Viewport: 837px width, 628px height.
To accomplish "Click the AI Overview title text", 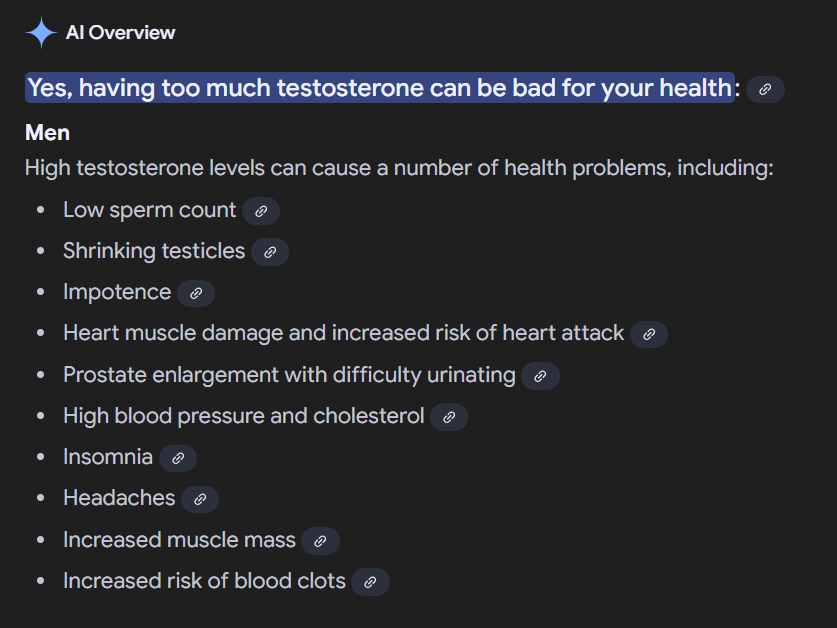I will pyautogui.click(x=121, y=33).
